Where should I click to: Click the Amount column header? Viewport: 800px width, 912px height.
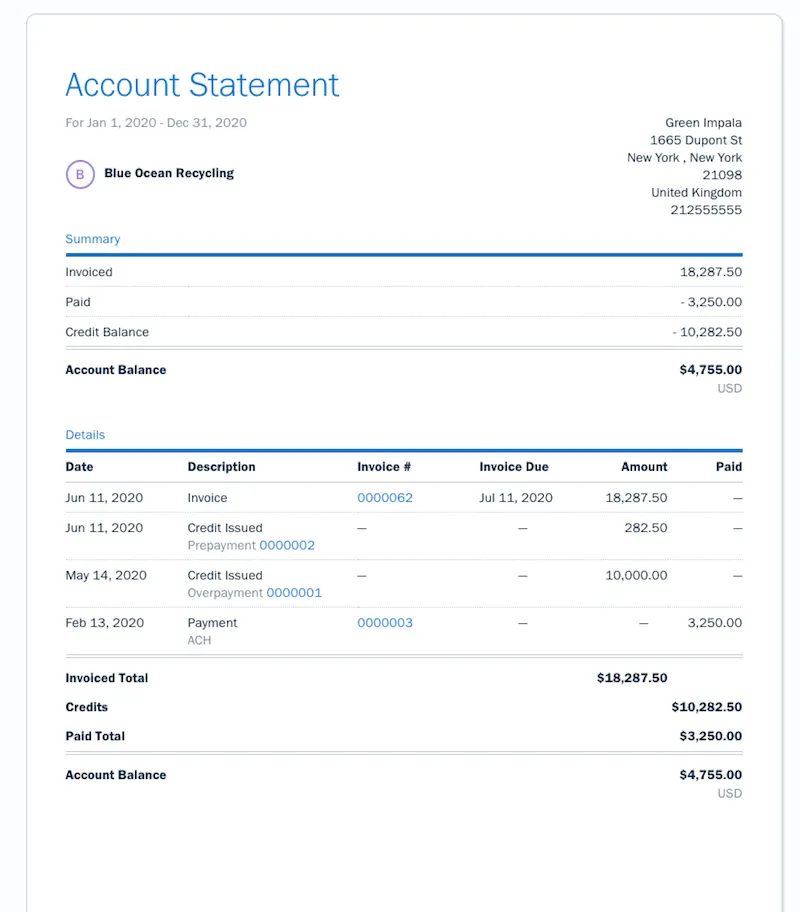(x=644, y=467)
